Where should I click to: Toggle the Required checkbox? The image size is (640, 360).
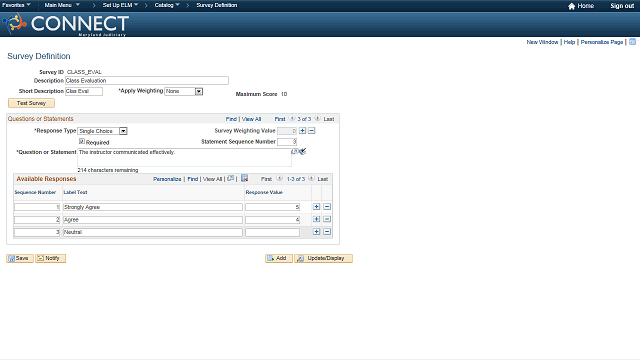[82, 141]
